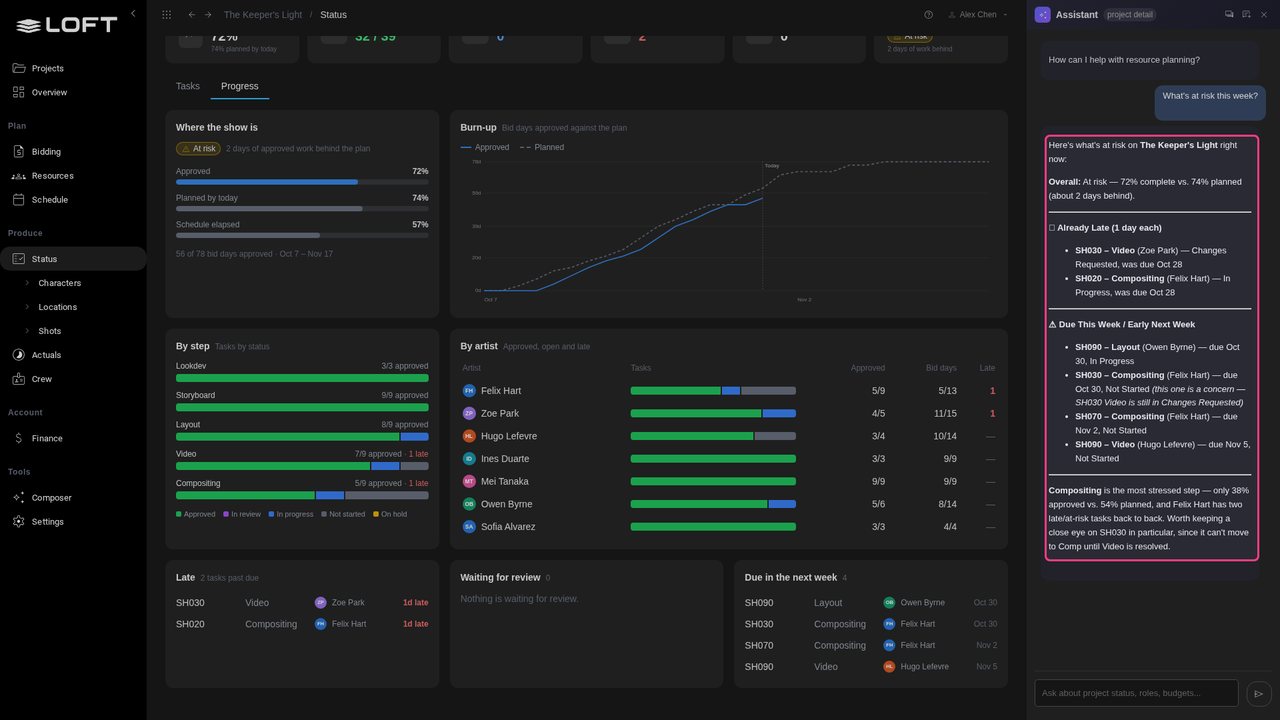
Task: Open the Projects sidebar item
Action: click(73, 68)
